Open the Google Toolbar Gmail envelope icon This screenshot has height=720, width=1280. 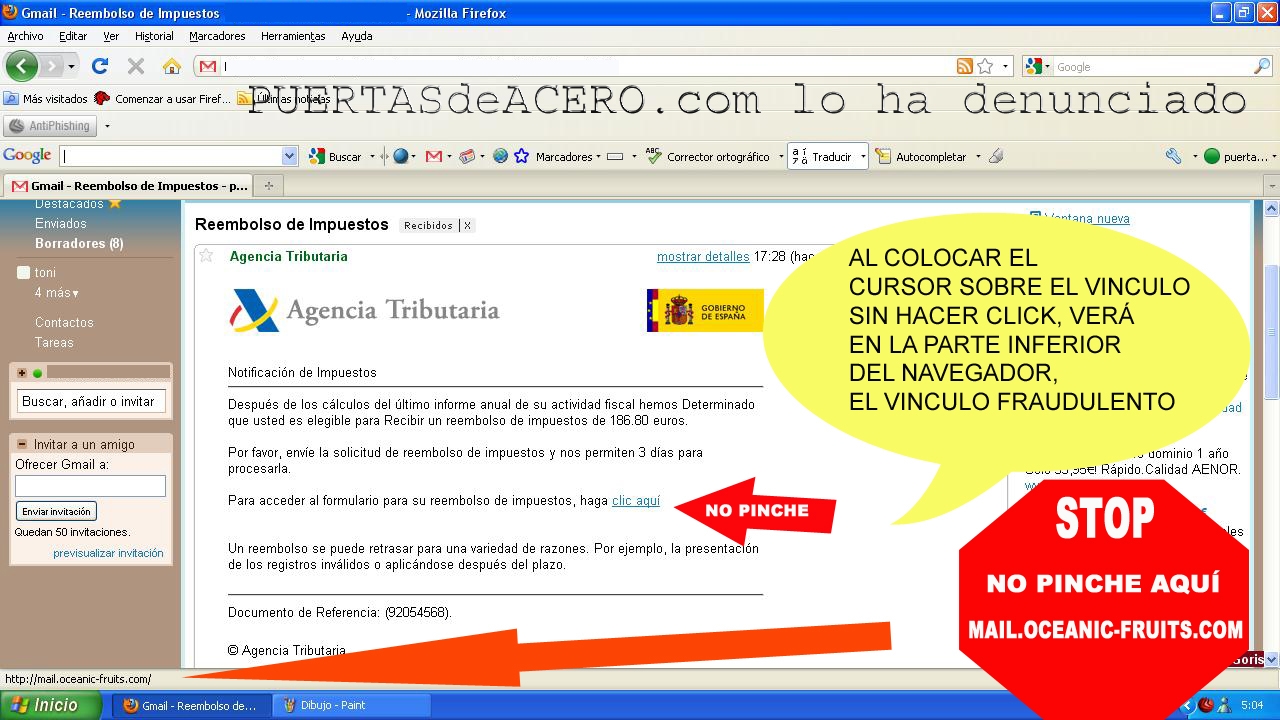pos(434,156)
